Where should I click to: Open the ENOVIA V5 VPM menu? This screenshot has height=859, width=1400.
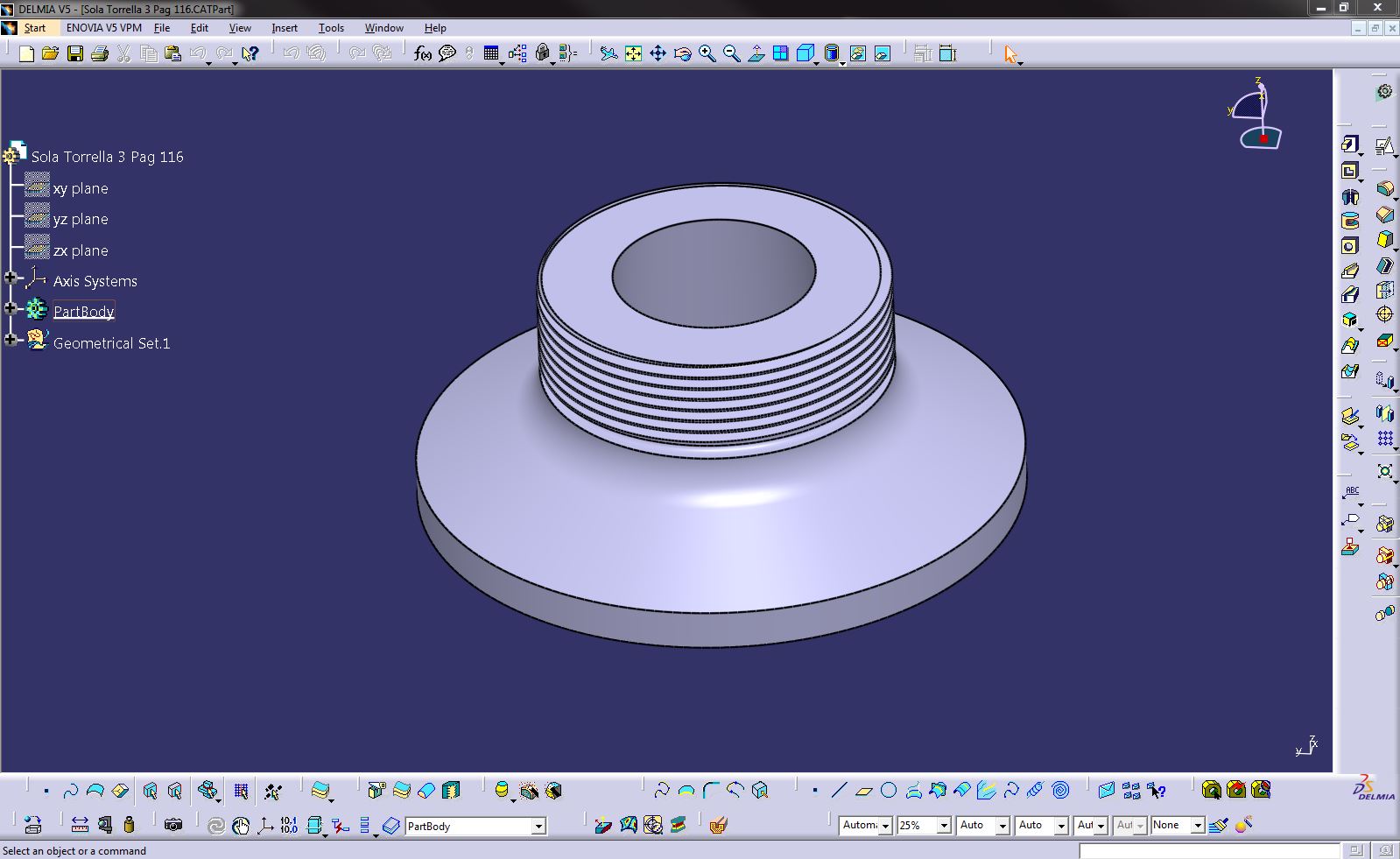(103, 28)
